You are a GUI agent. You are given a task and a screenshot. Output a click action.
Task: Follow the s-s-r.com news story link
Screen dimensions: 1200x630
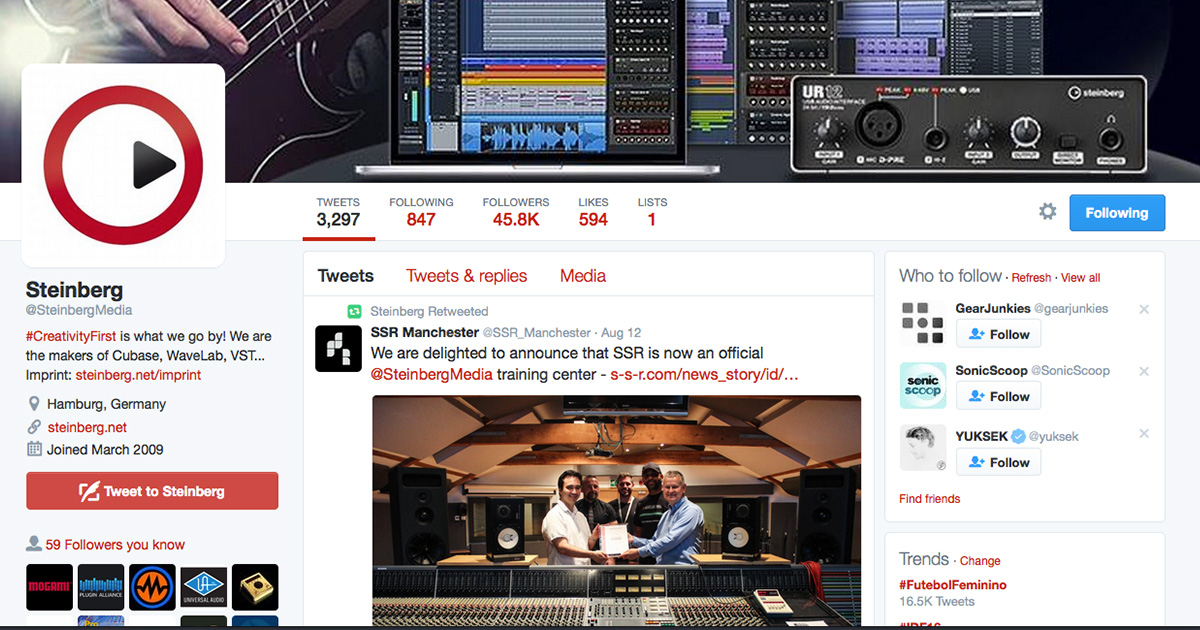click(x=704, y=375)
